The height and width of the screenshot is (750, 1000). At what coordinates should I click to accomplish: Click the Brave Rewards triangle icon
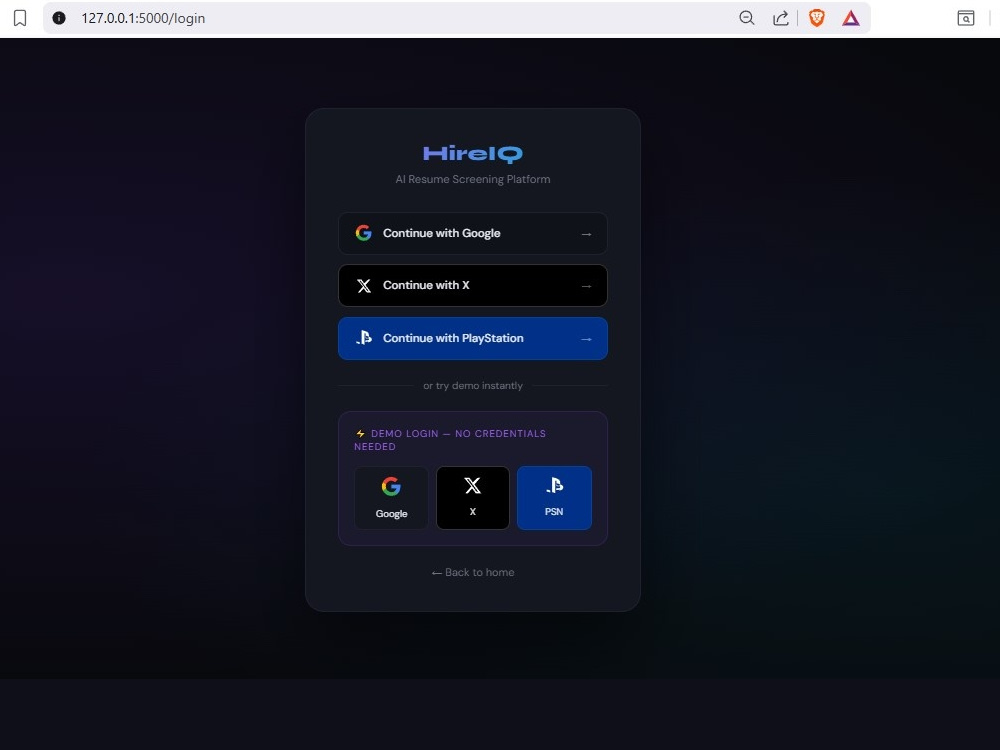click(851, 18)
